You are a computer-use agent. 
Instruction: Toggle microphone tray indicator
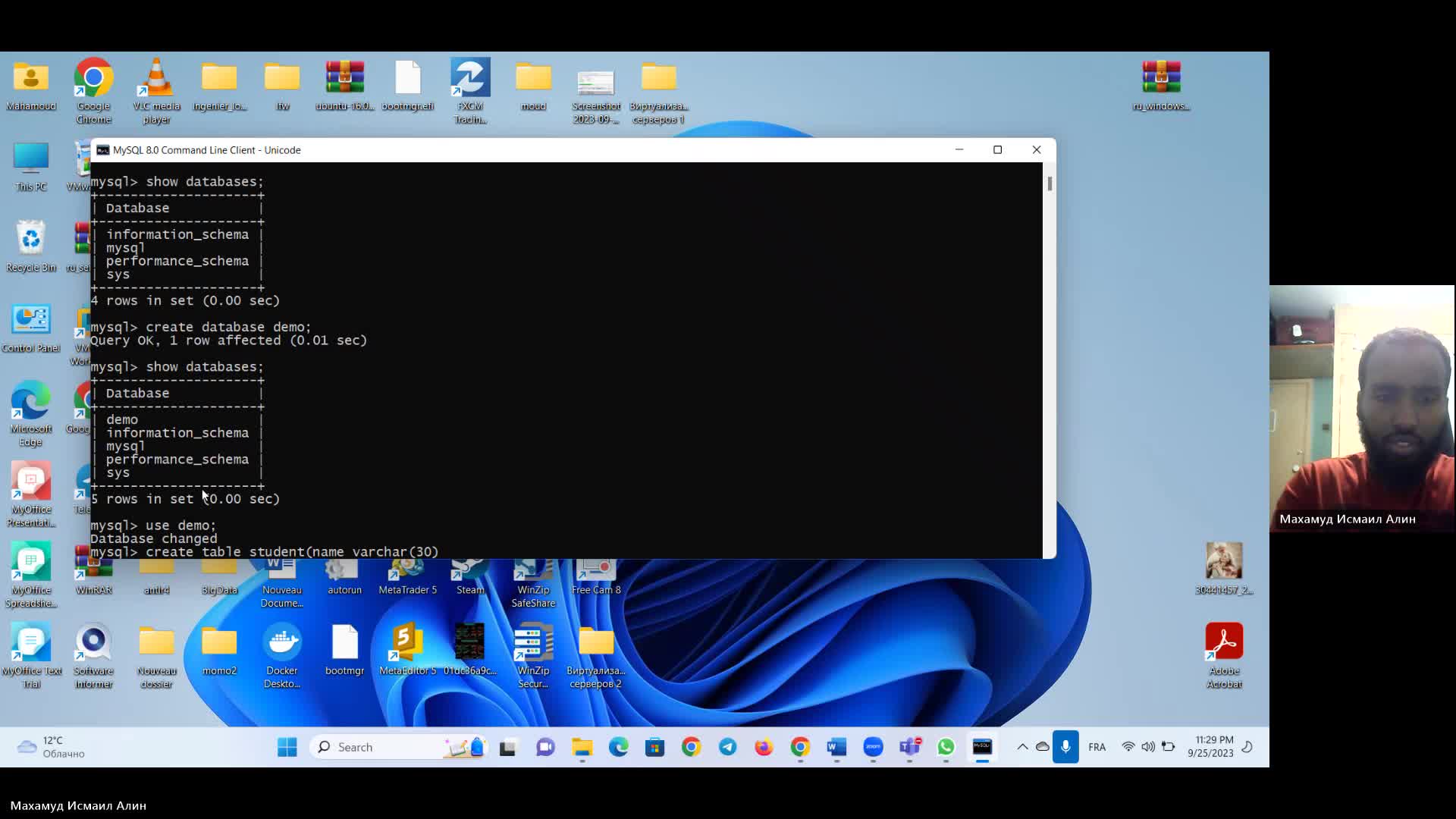click(x=1065, y=747)
